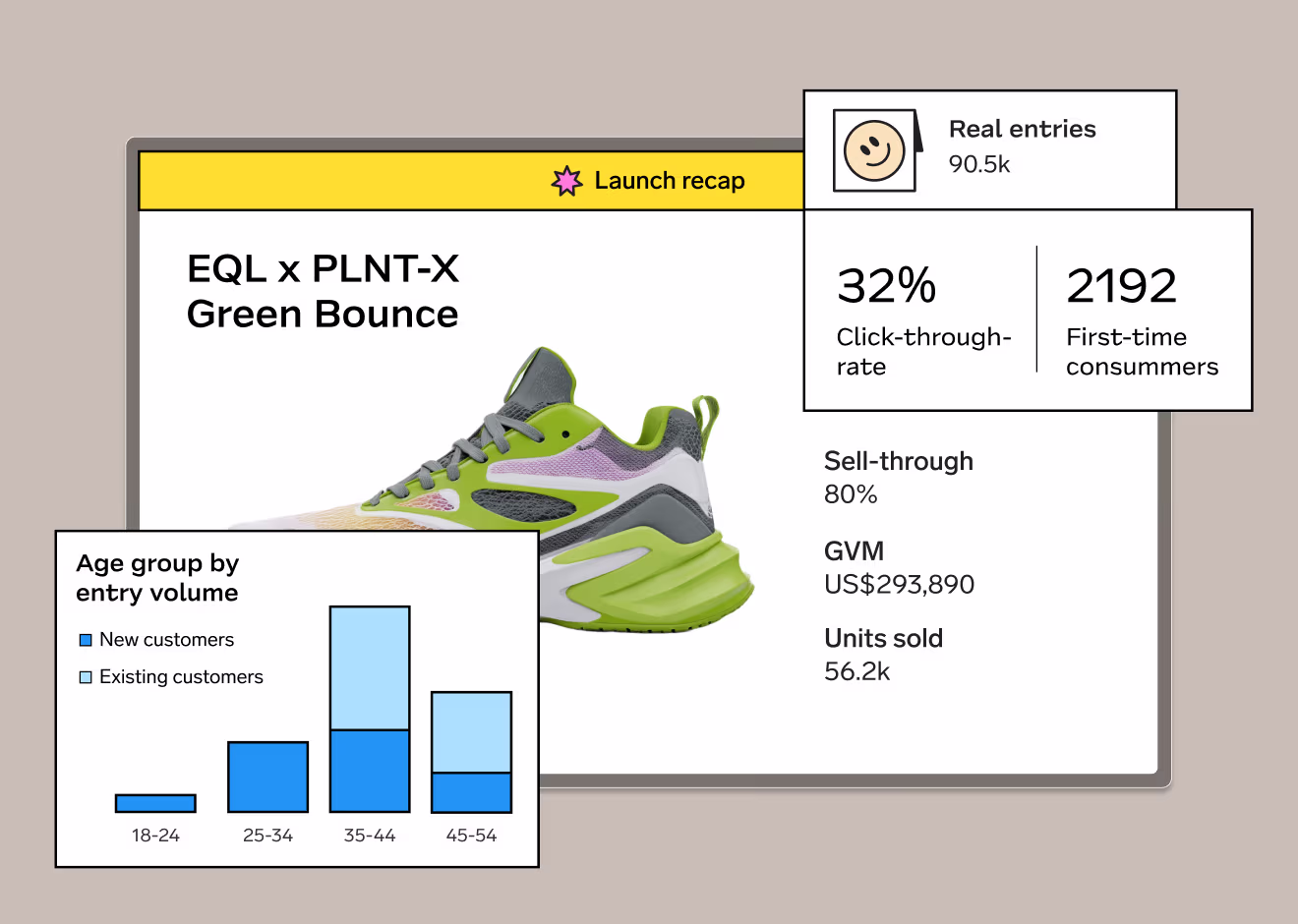
Task: Click the pink star icon beside Launch recap
Action: (x=566, y=181)
